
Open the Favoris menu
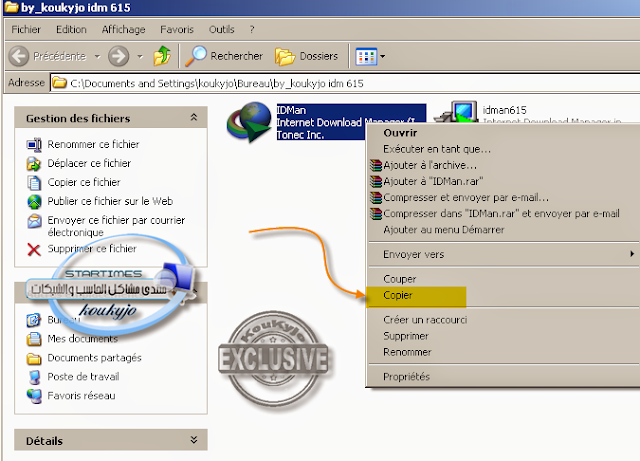coord(177,29)
